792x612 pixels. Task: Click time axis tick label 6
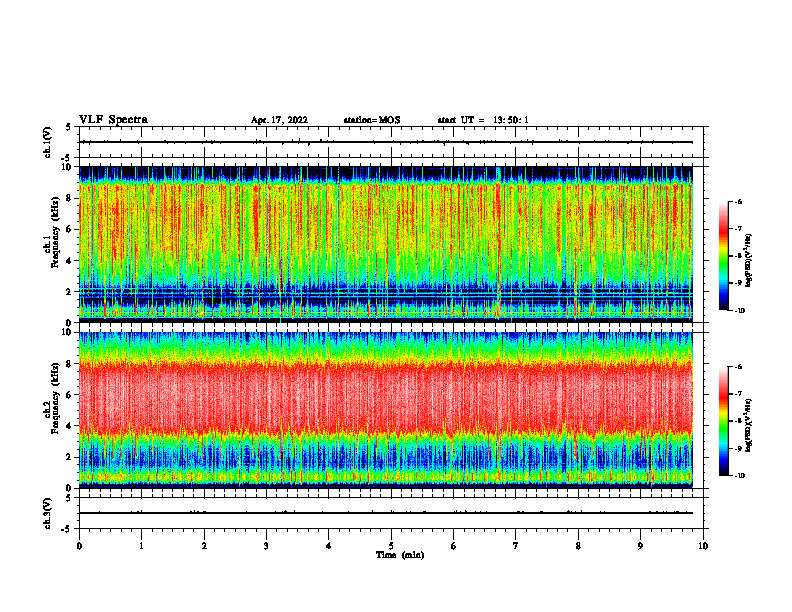pyautogui.click(x=454, y=546)
